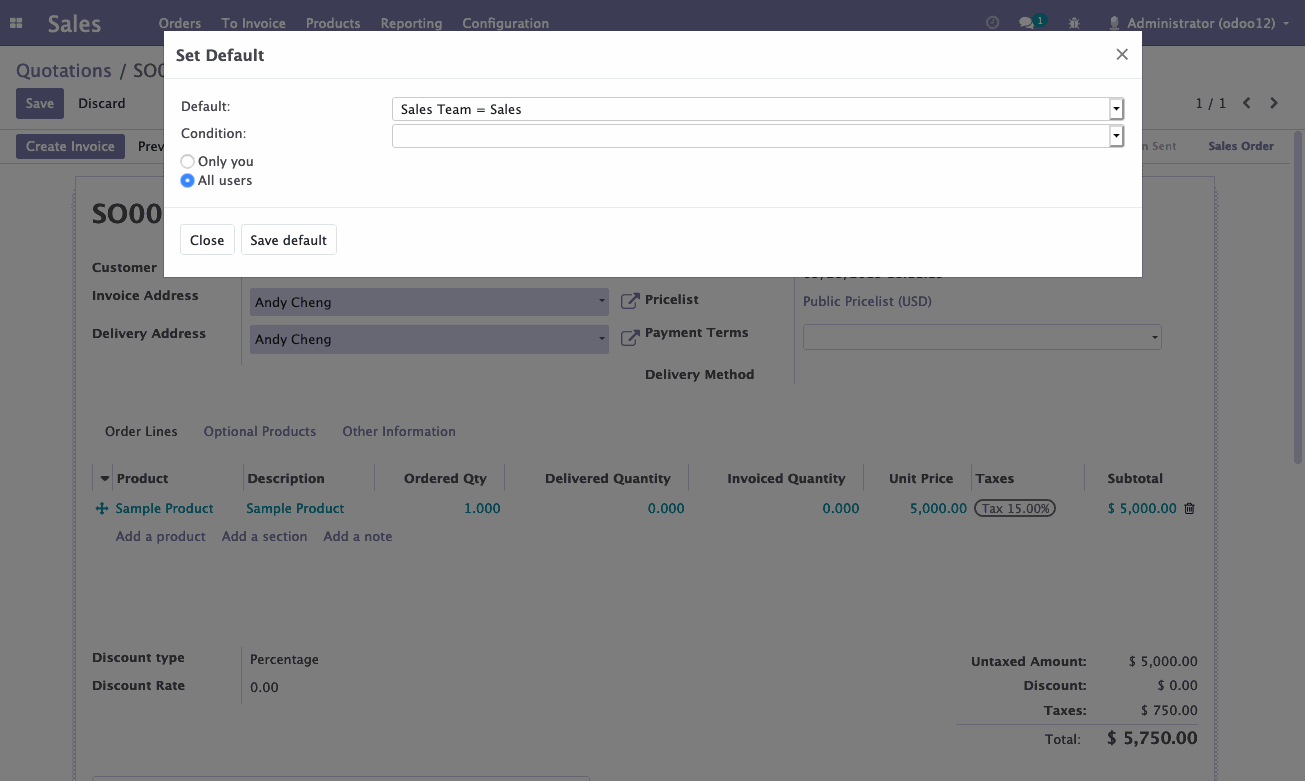This screenshot has width=1305, height=781.
Task: Expand the Condition dropdown
Action: [1116, 136]
